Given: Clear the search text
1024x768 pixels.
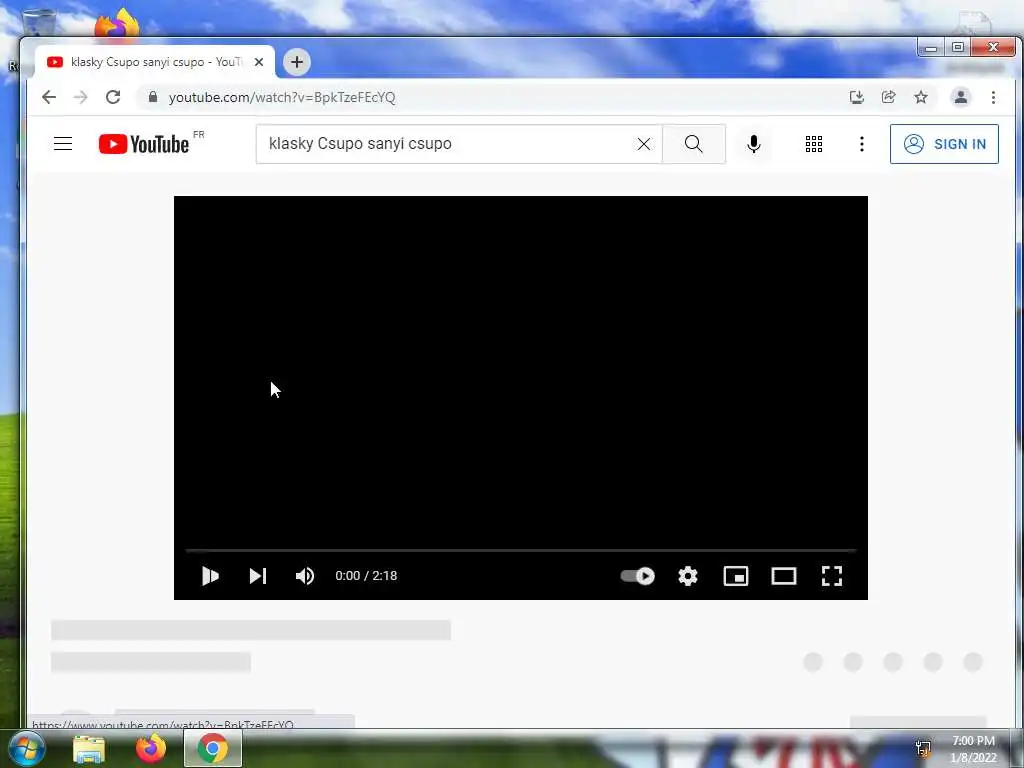Looking at the screenshot, I should (x=644, y=144).
